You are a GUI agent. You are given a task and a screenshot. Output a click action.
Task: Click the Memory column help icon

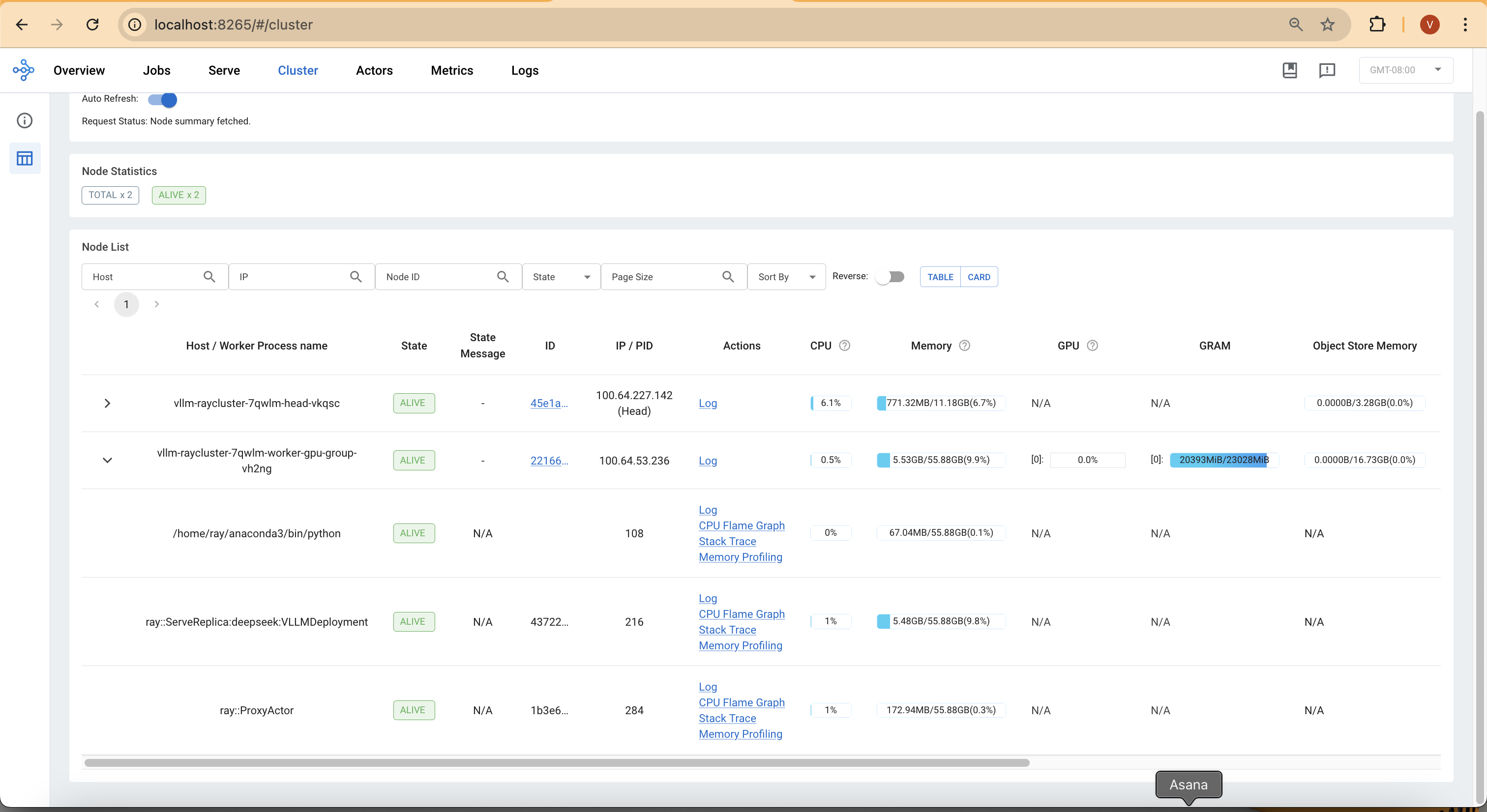965,346
